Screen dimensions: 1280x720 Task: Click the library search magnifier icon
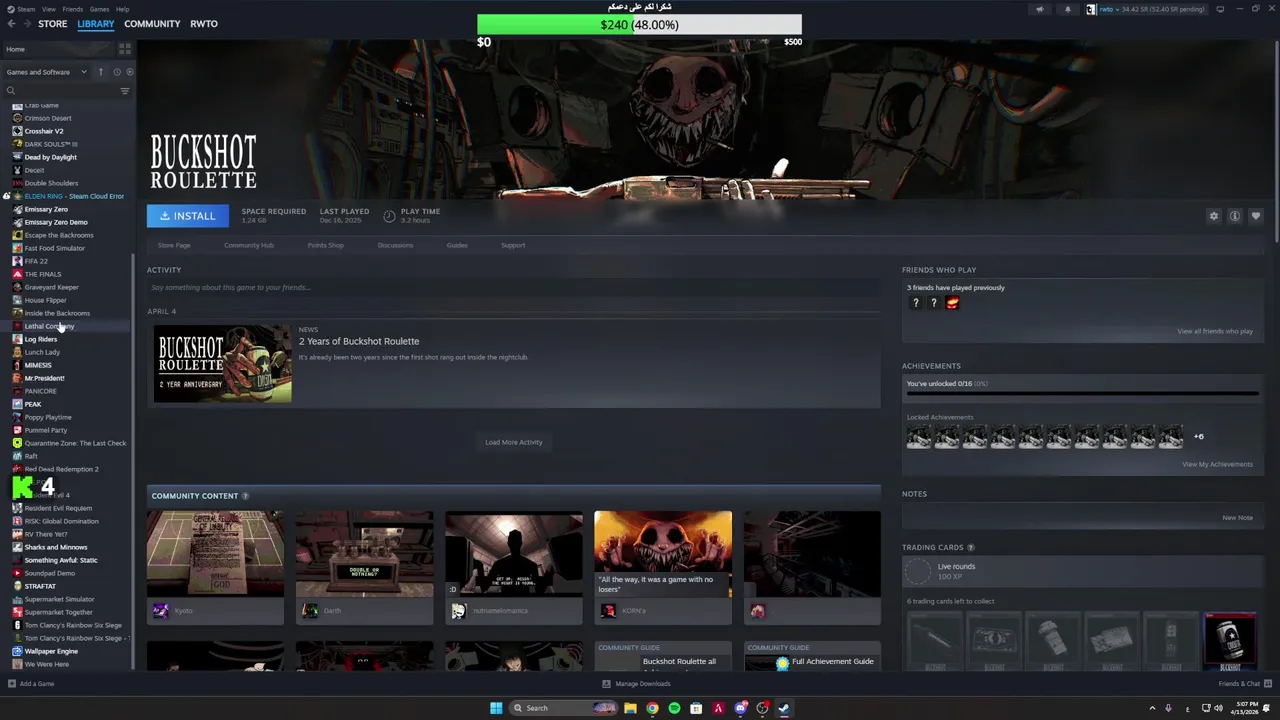point(11,91)
